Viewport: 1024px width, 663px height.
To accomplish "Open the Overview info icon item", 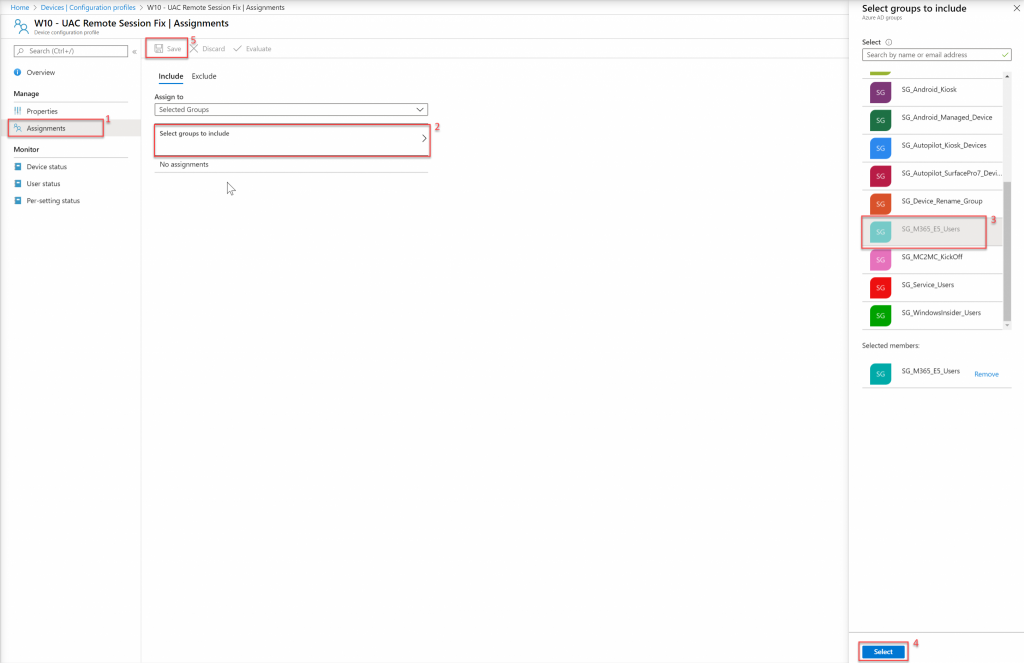I will (18, 73).
